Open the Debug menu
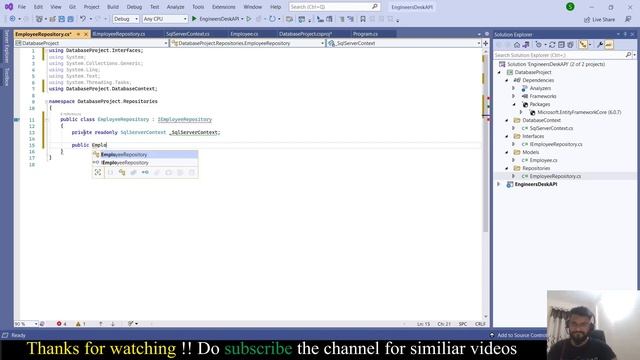The height and width of the screenshot is (360, 640). (134, 7)
